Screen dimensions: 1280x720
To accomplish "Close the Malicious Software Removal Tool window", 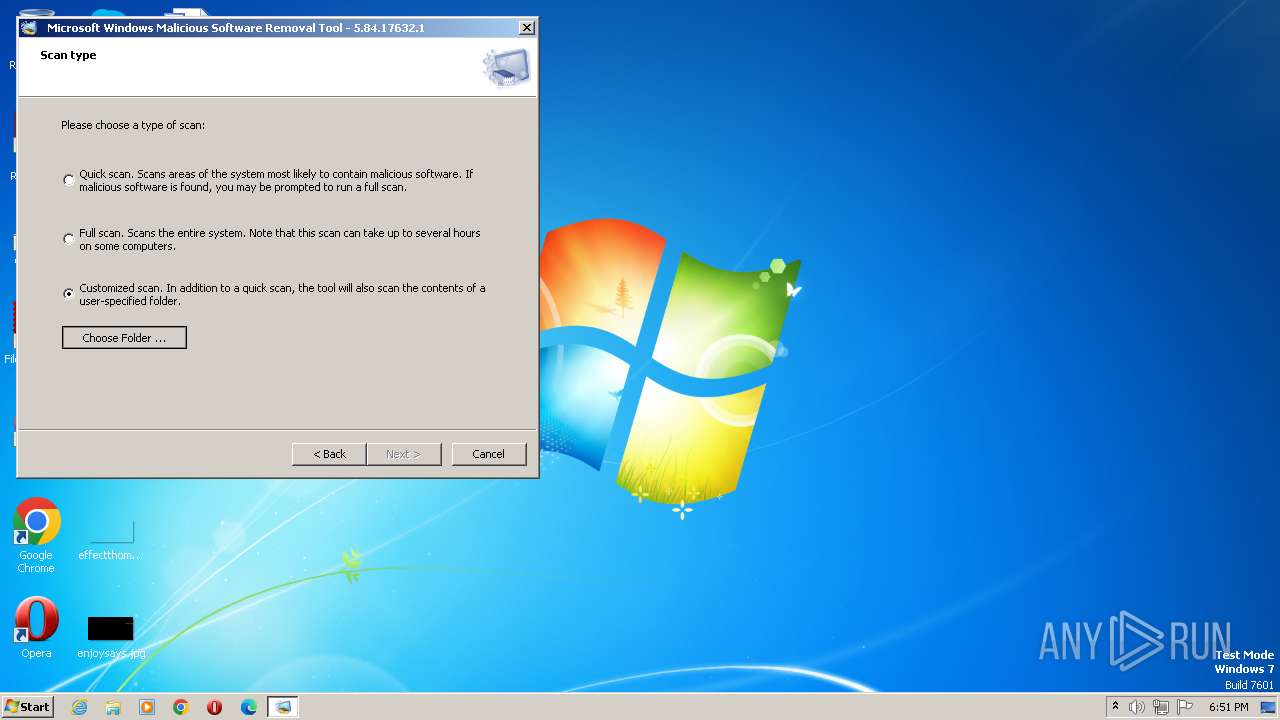I will pyautogui.click(x=526, y=28).
